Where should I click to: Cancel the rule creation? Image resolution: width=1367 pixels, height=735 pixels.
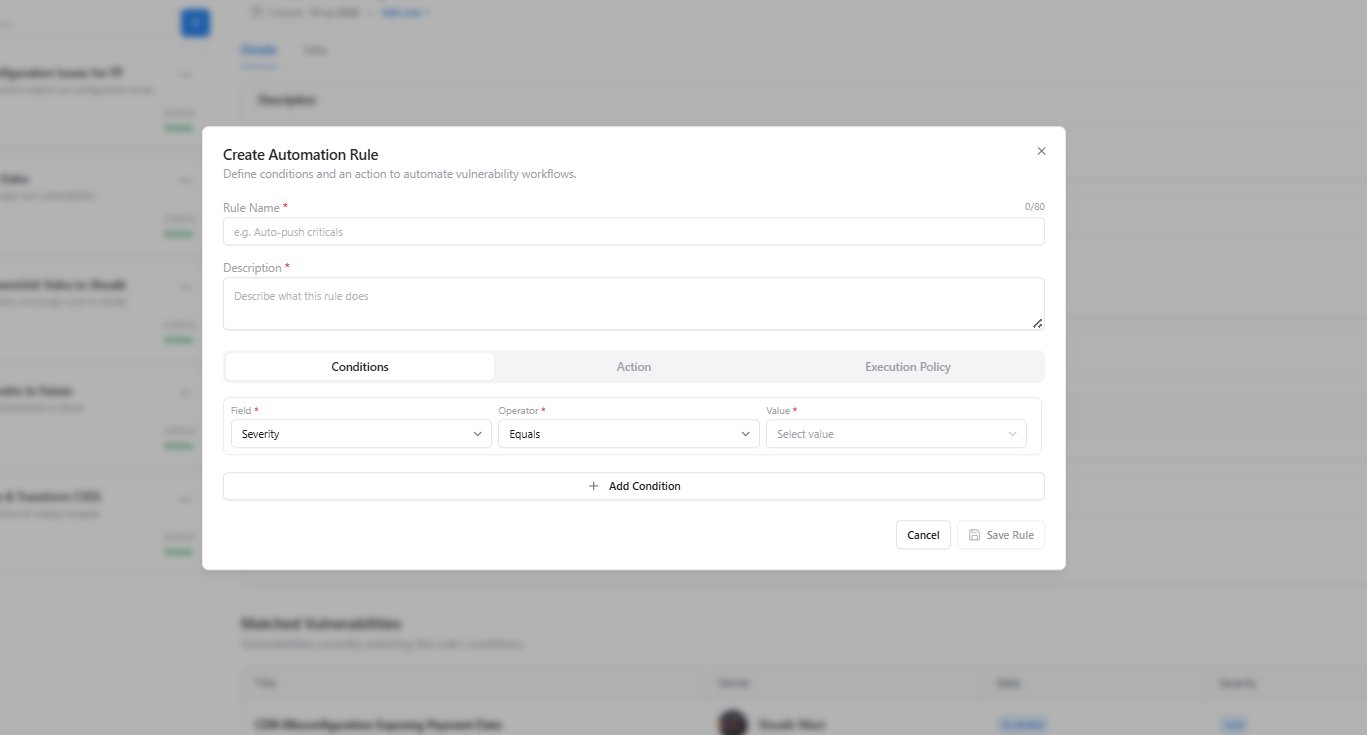[922, 535]
